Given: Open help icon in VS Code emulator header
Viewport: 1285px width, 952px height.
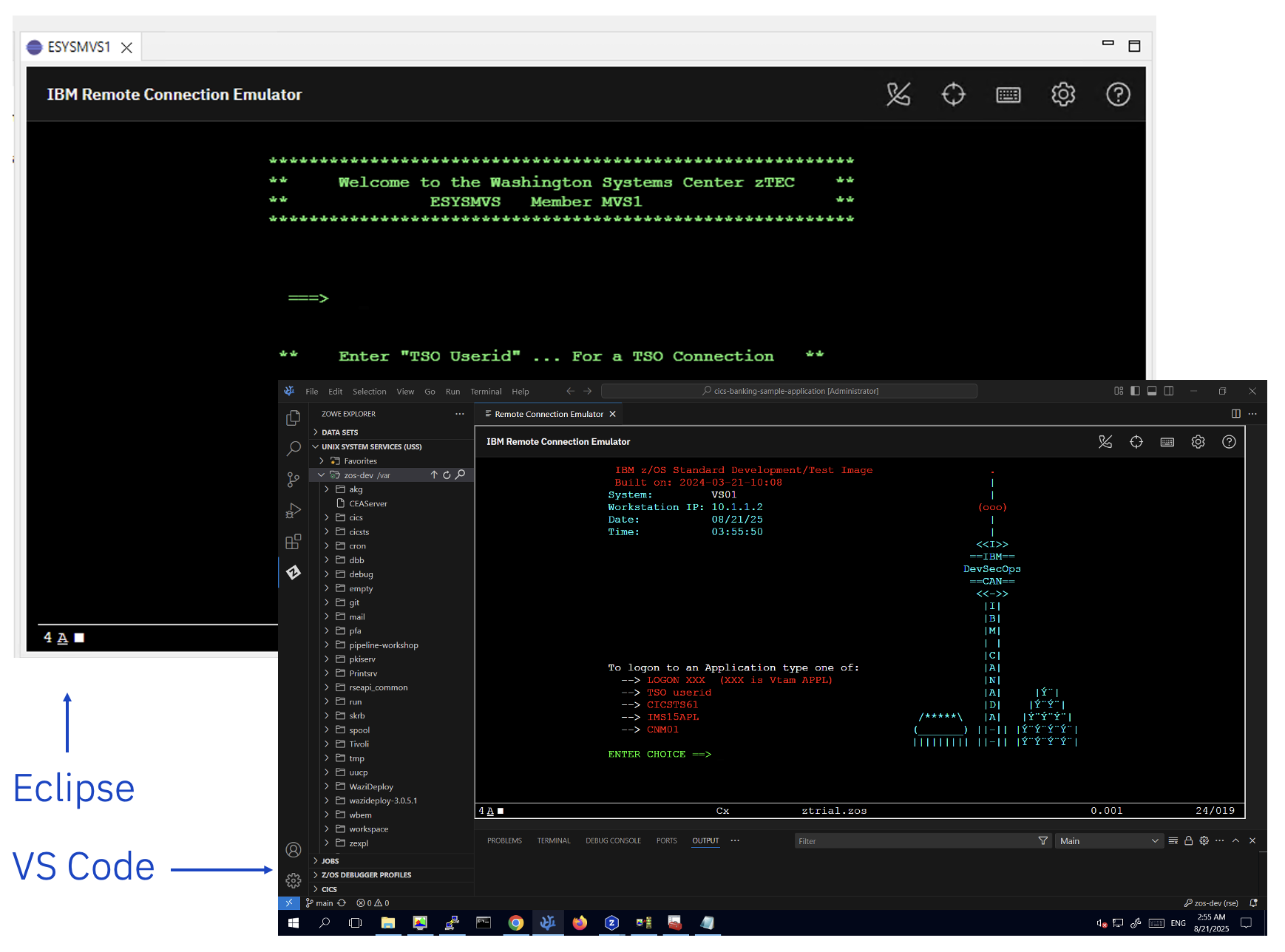Looking at the screenshot, I should point(1229,442).
